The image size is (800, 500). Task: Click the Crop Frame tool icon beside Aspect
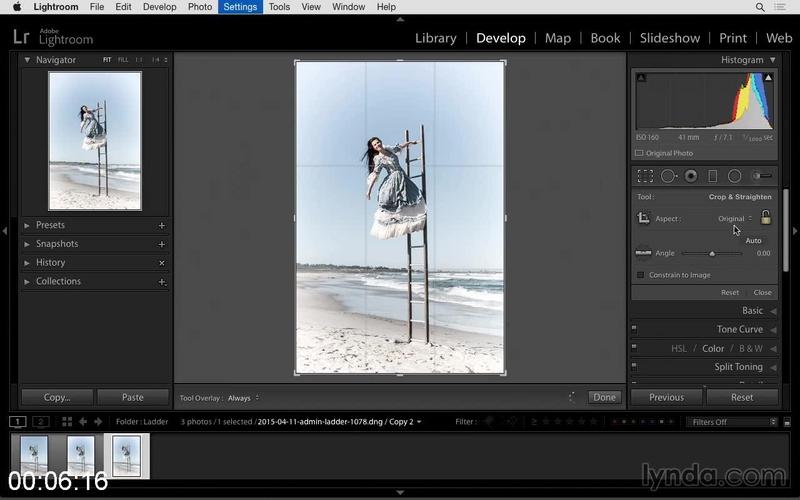coord(643,218)
